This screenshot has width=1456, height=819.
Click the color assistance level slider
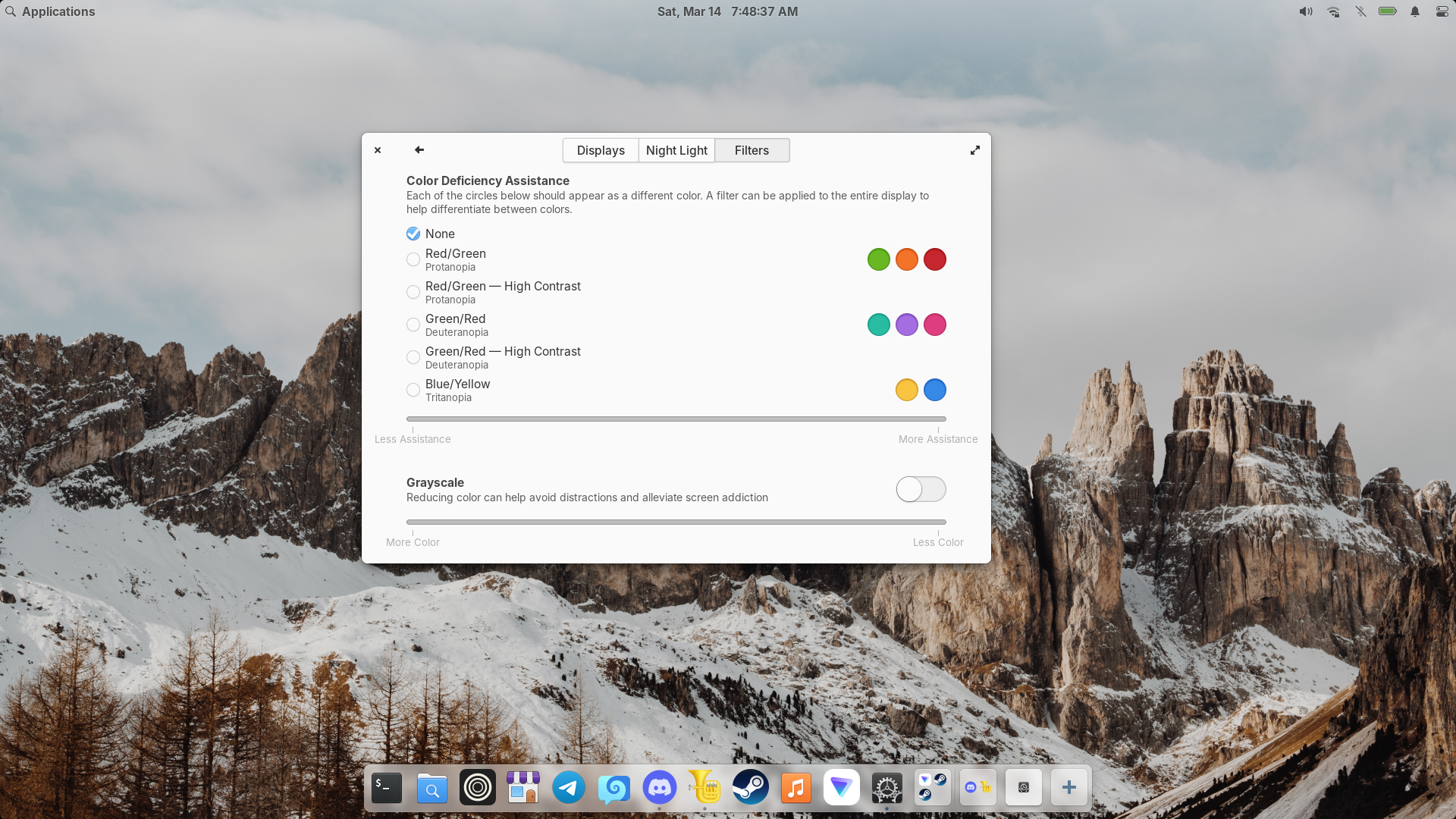[x=676, y=419]
